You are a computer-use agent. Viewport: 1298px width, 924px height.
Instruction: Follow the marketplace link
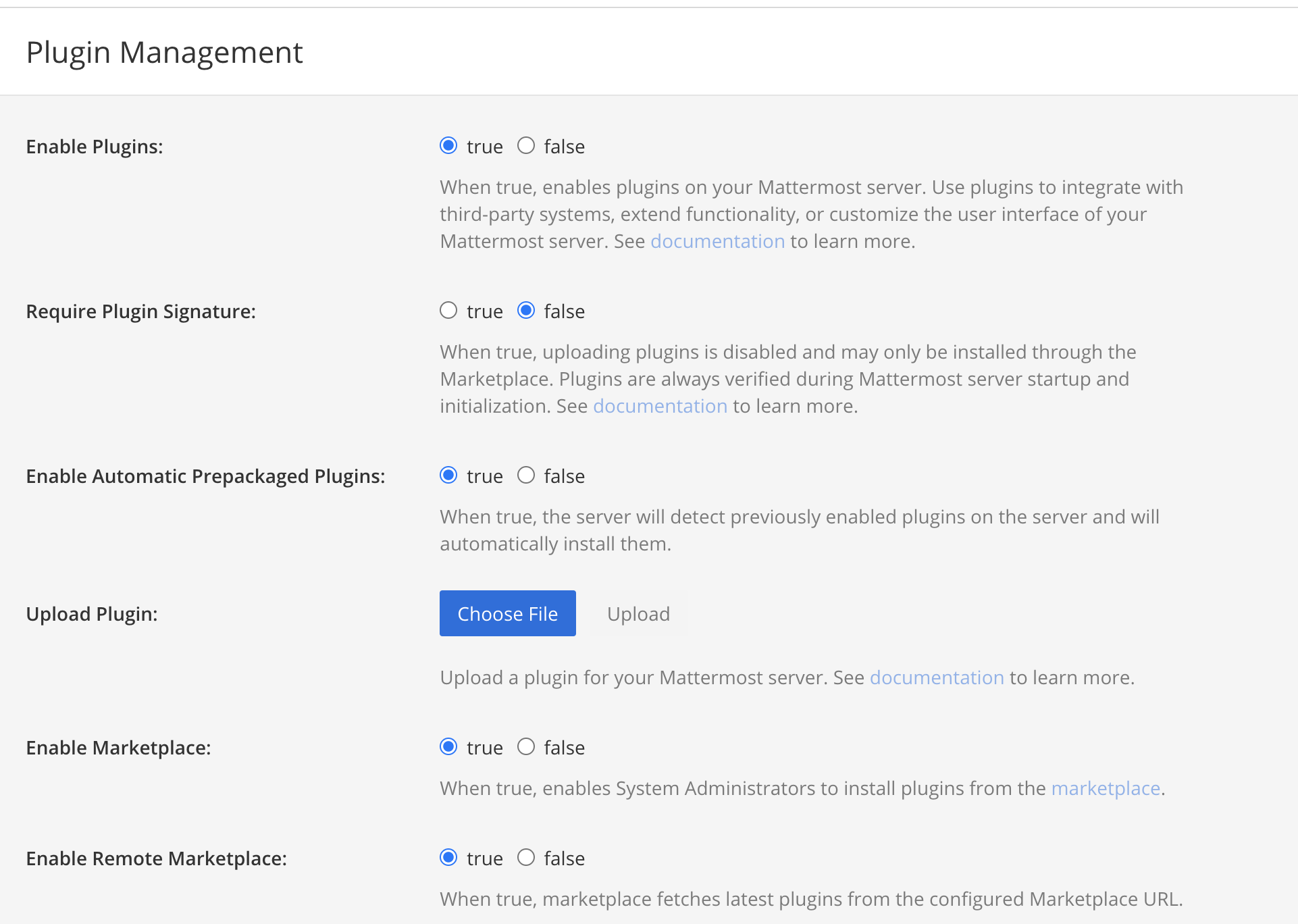pyautogui.click(x=1105, y=788)
